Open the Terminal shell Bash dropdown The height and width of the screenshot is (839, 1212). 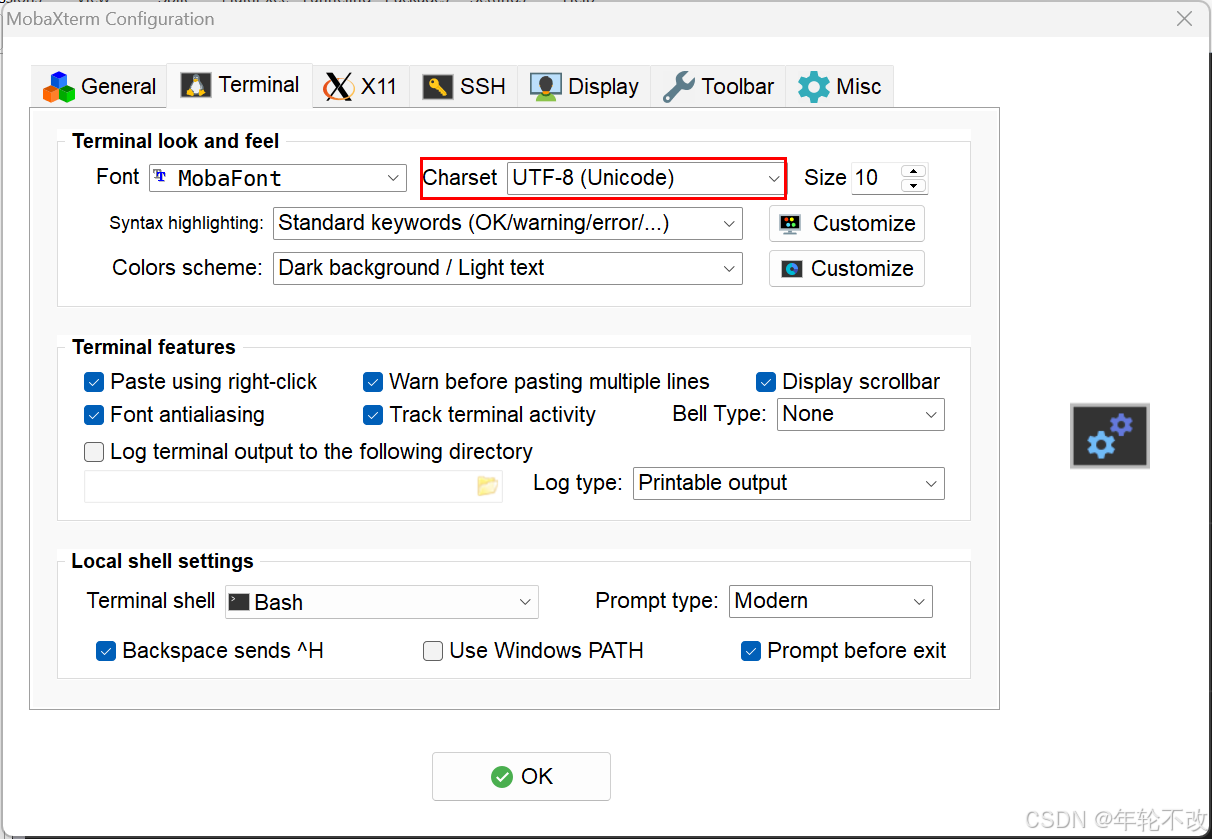(x=382, y=602)
